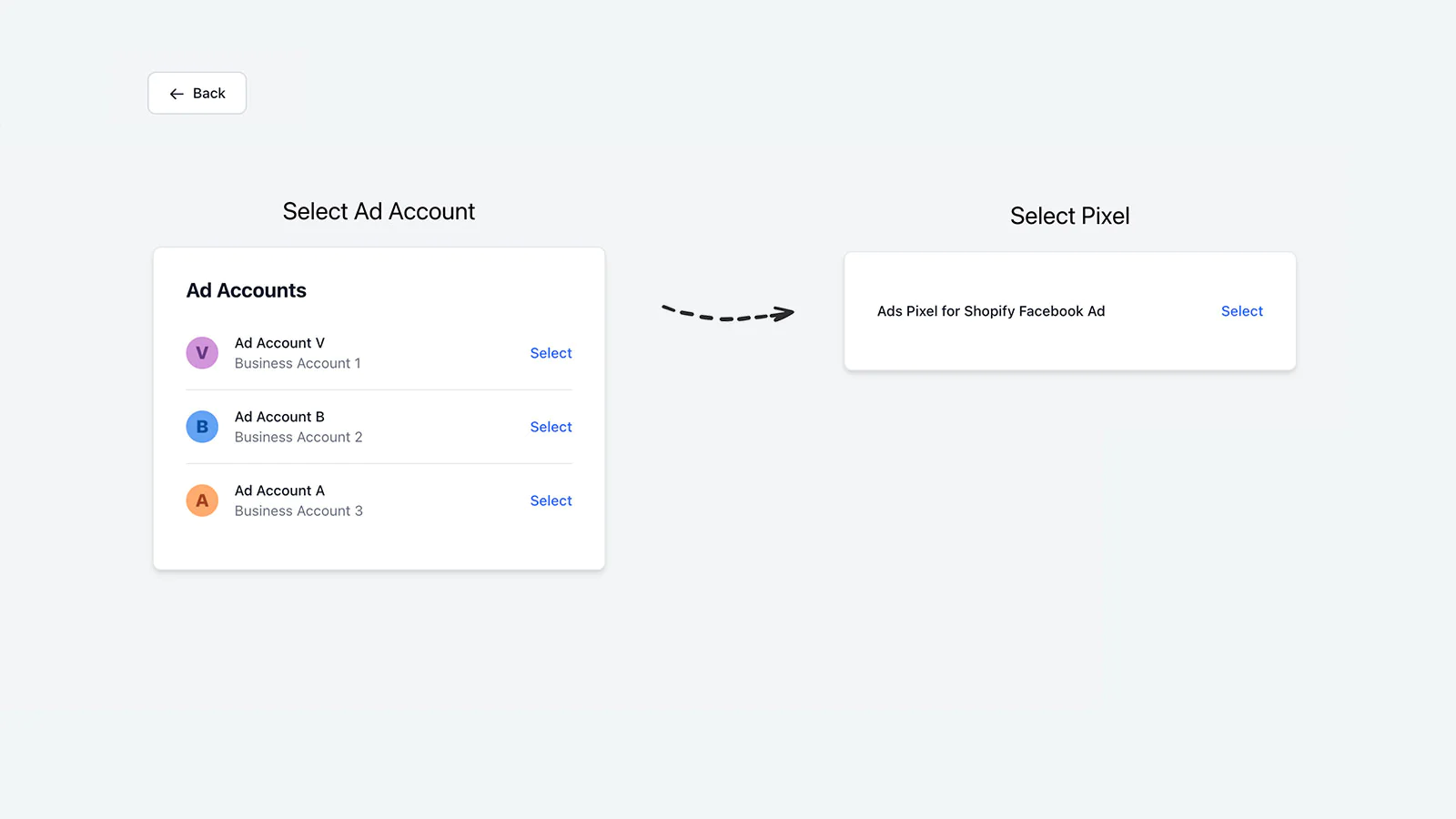This screenshot has height=819, width=1456.
Task: Click the Ad Accounts card heading
Action: 247,290
